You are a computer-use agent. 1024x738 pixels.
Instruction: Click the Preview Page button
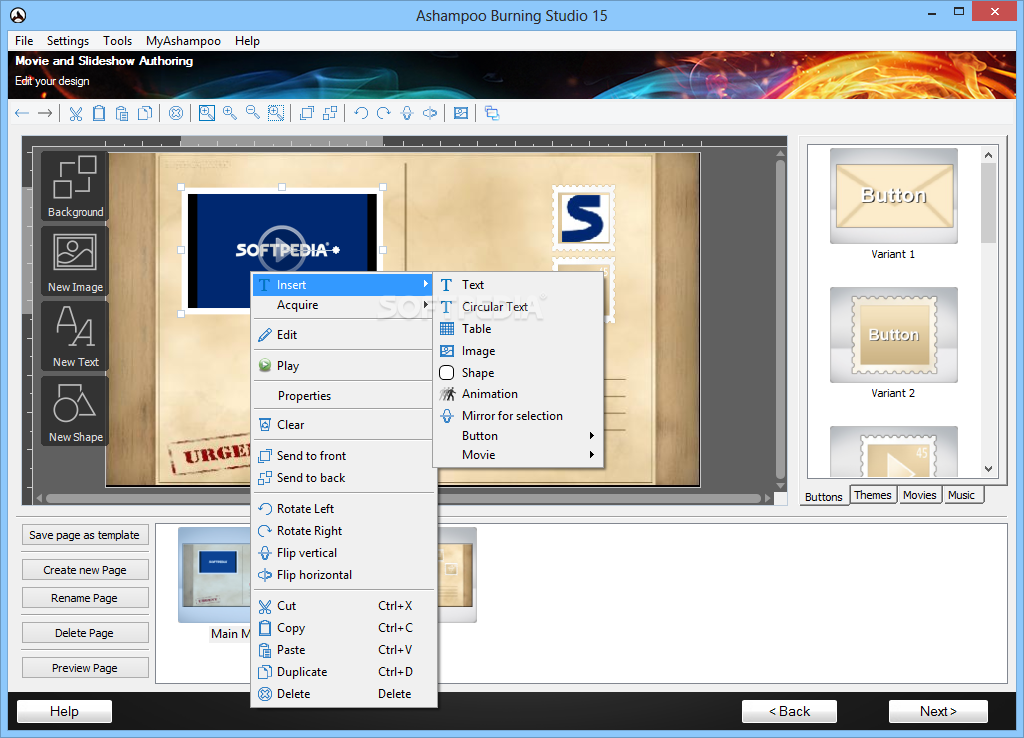click(85, 668)
